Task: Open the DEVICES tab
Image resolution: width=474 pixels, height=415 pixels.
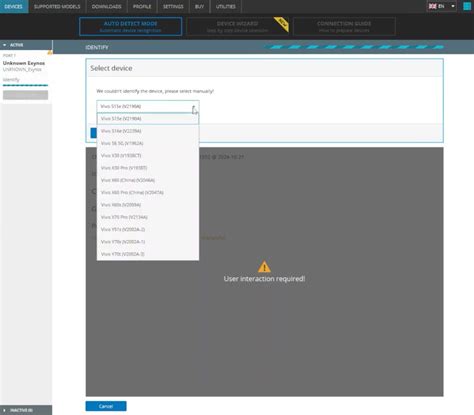Action: tap(14, 6)
